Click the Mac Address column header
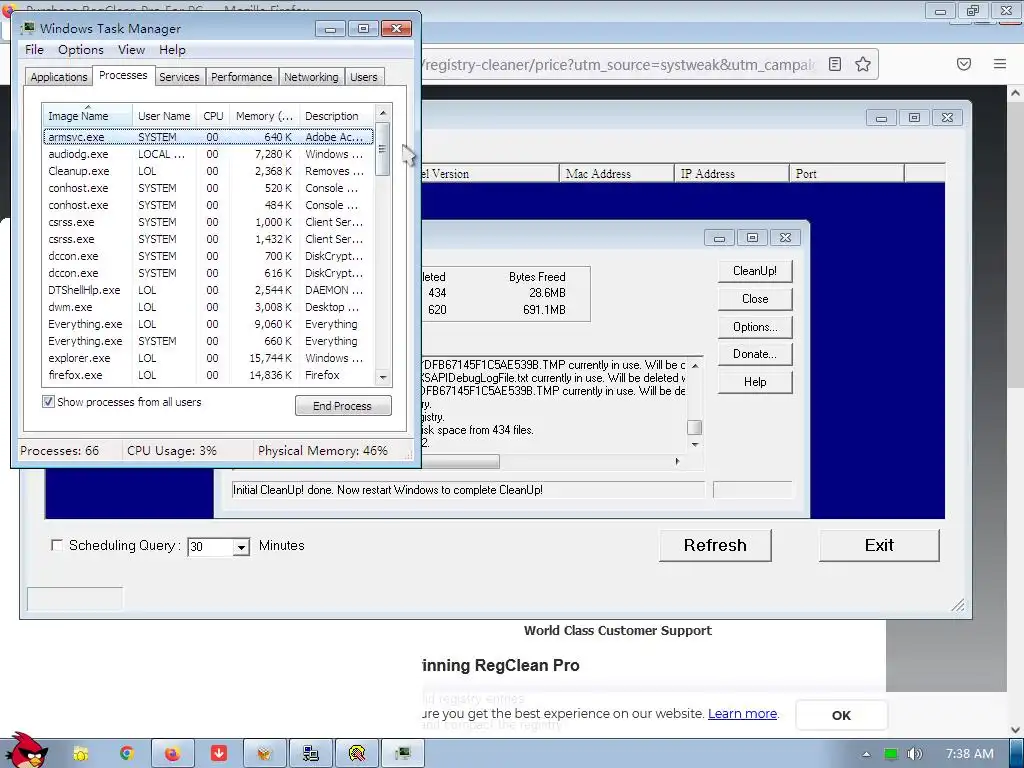 pos(616,174)
